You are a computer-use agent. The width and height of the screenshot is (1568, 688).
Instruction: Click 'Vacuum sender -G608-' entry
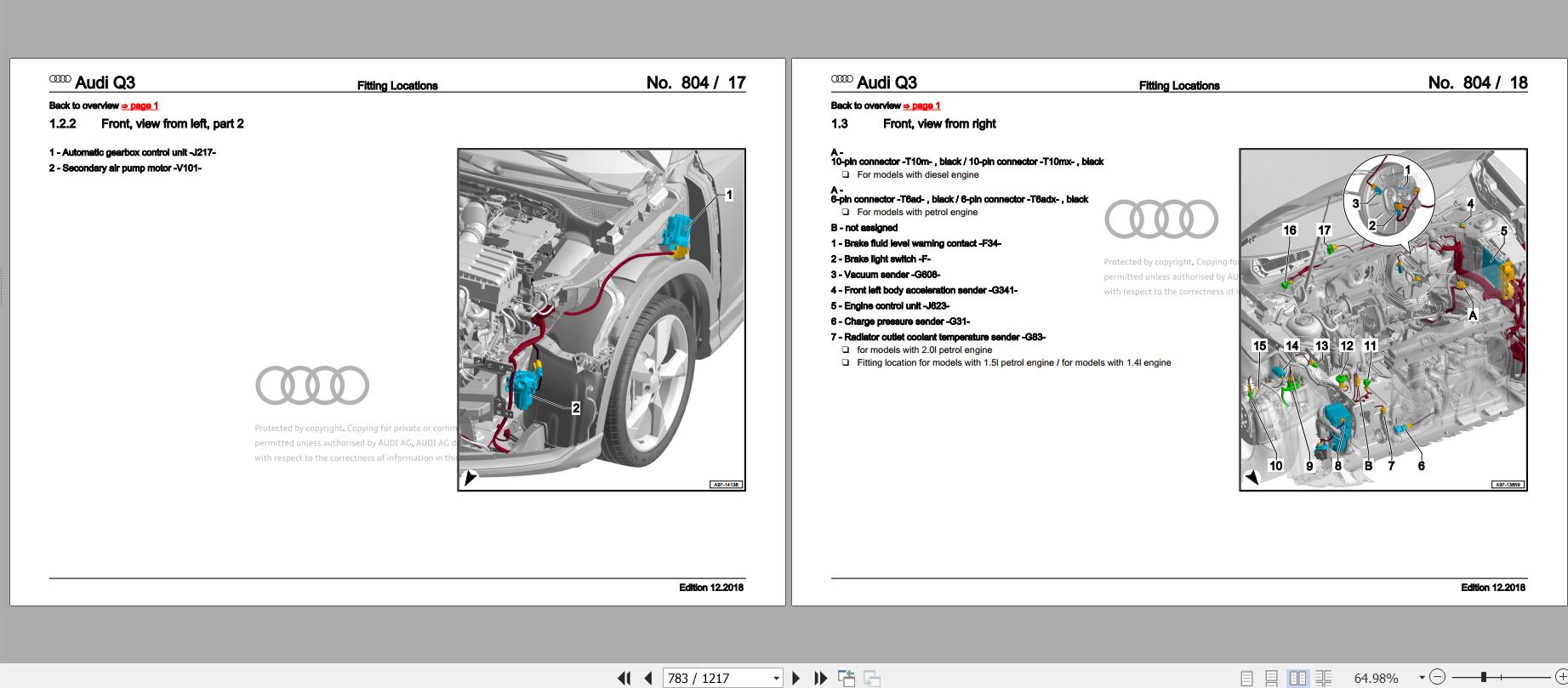click(x=892, y=275)
